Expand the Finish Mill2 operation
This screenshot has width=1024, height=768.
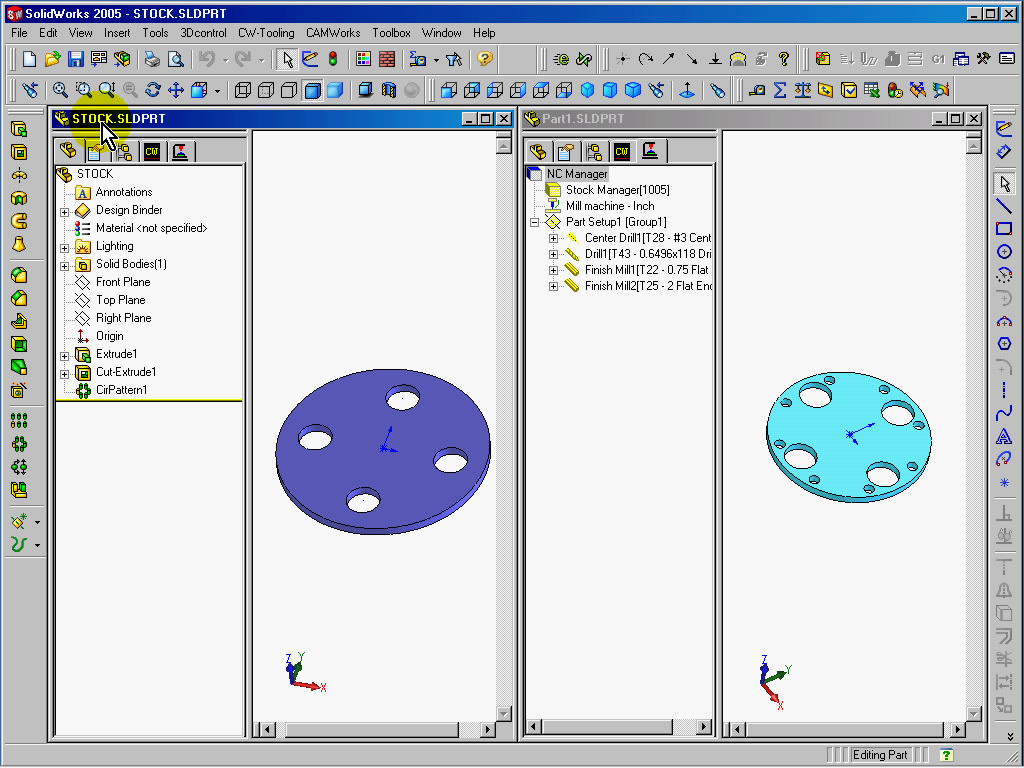(553, 286)
